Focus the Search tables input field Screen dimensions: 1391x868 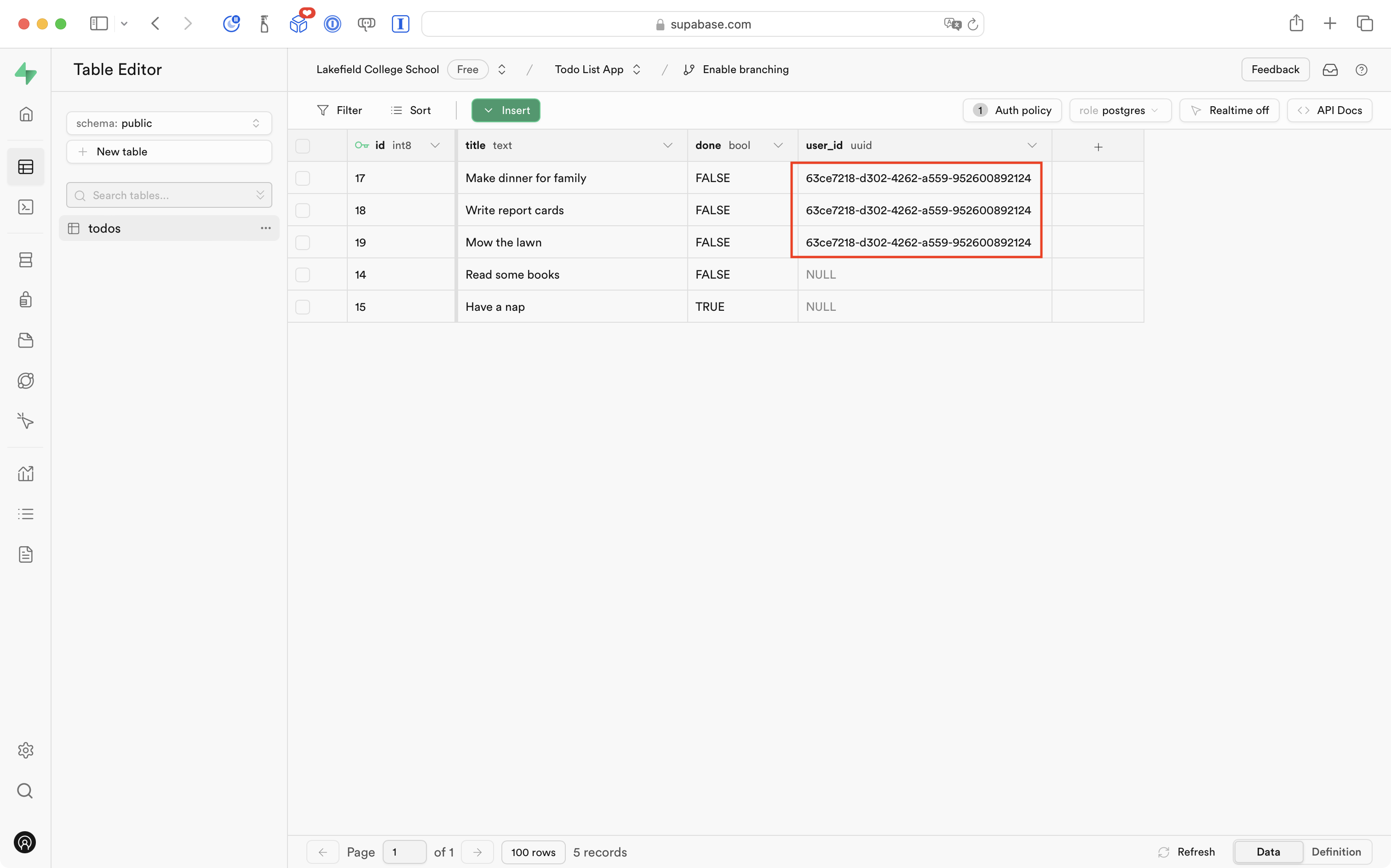tap(167, 195)
